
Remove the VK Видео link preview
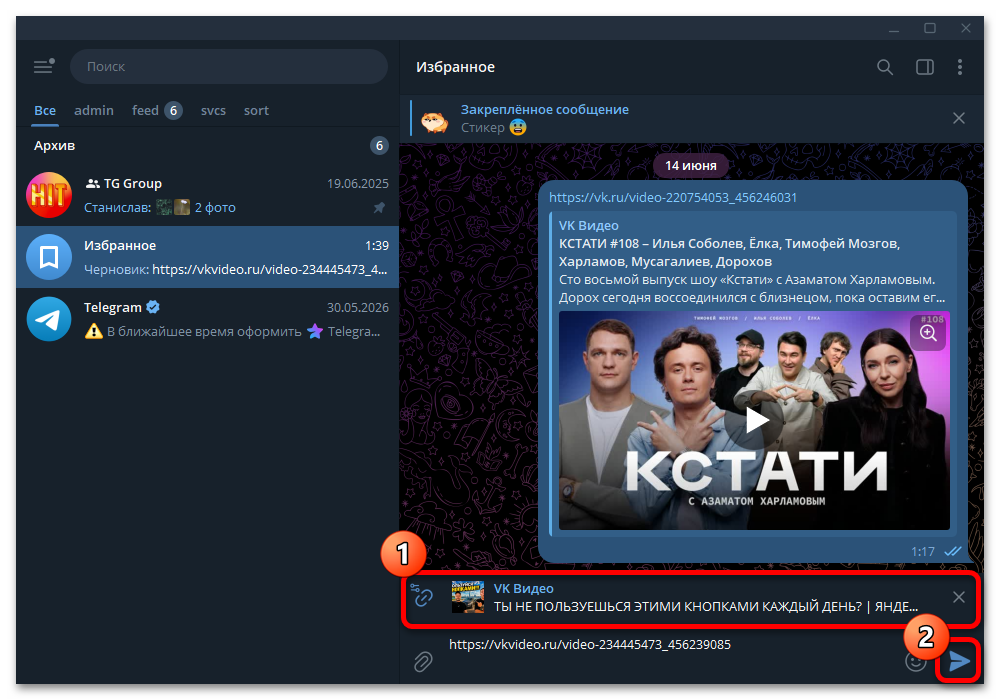click(x=959, y=597)
